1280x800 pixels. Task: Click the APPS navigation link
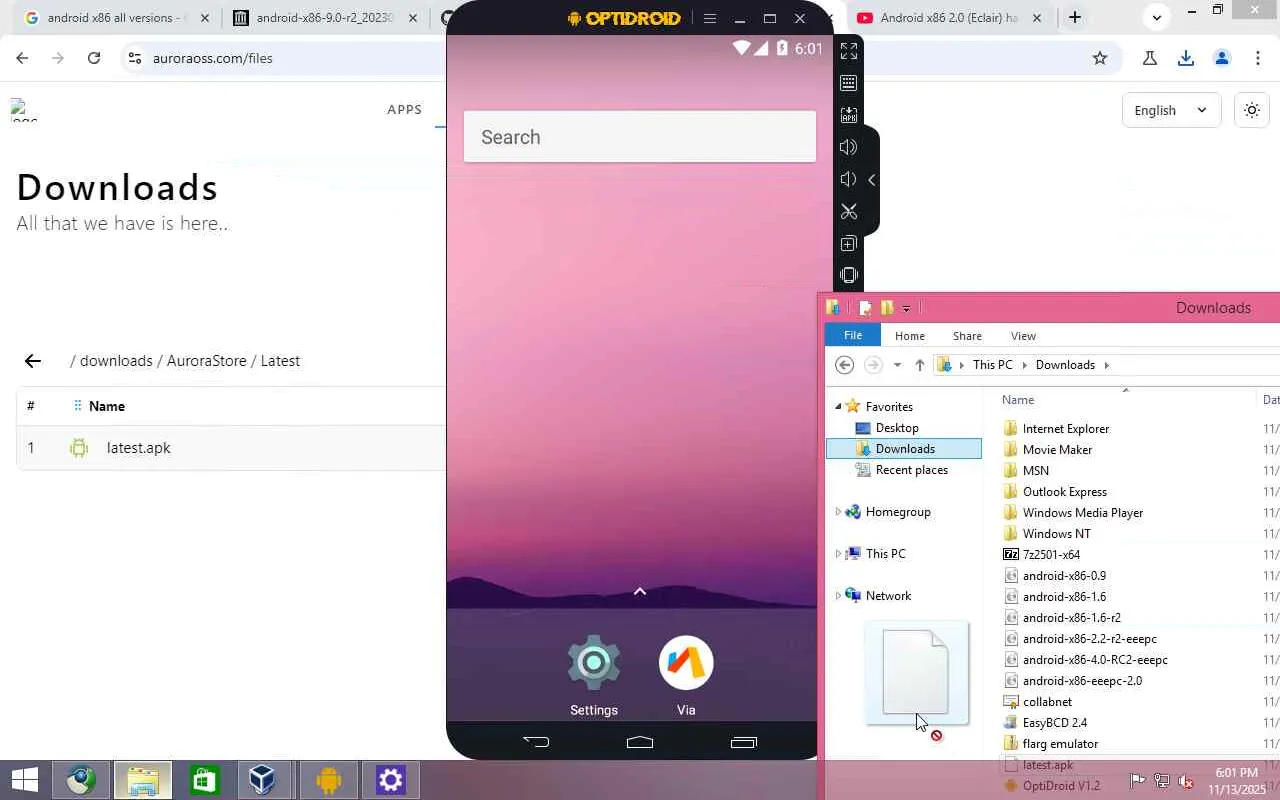click(x=405, y=109)
